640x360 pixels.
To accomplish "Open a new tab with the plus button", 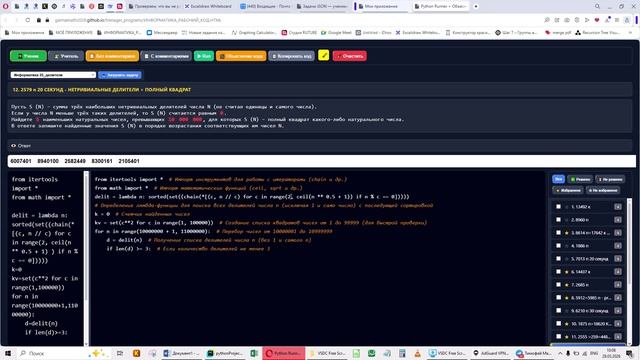I will click(476, 7).
